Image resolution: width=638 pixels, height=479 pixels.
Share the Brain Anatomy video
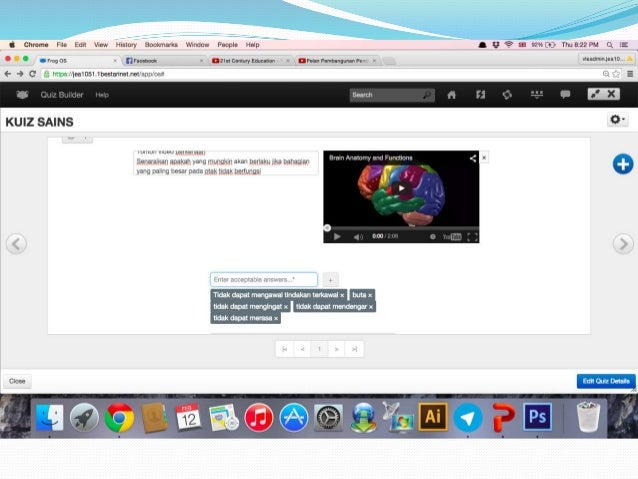(472, 158)
